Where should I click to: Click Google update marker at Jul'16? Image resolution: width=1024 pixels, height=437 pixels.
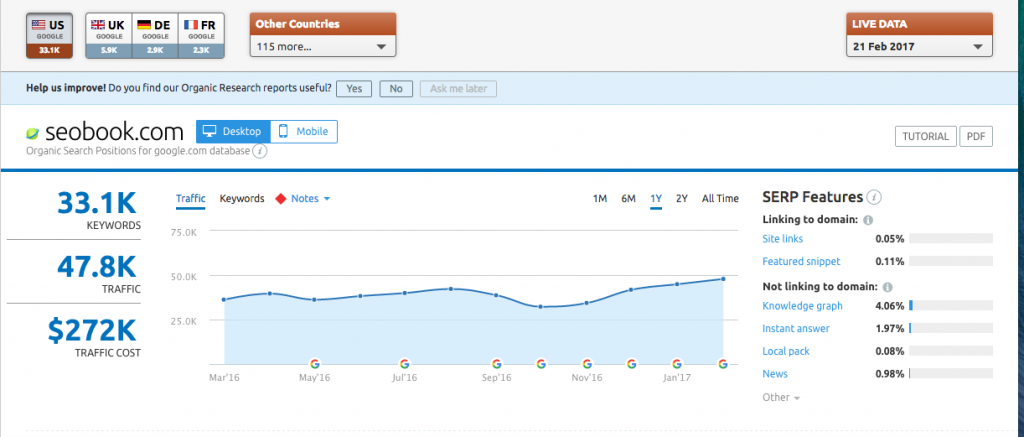click(404, 364)
